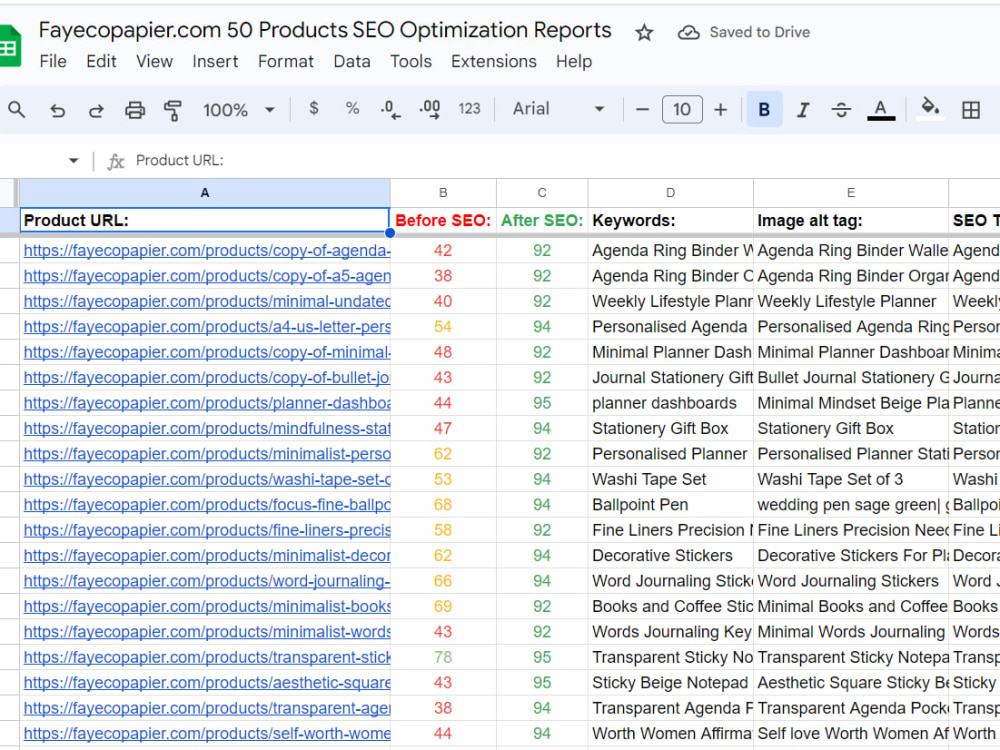
Task: Open the Google Sheets home icon
Action: click(10, 46)
